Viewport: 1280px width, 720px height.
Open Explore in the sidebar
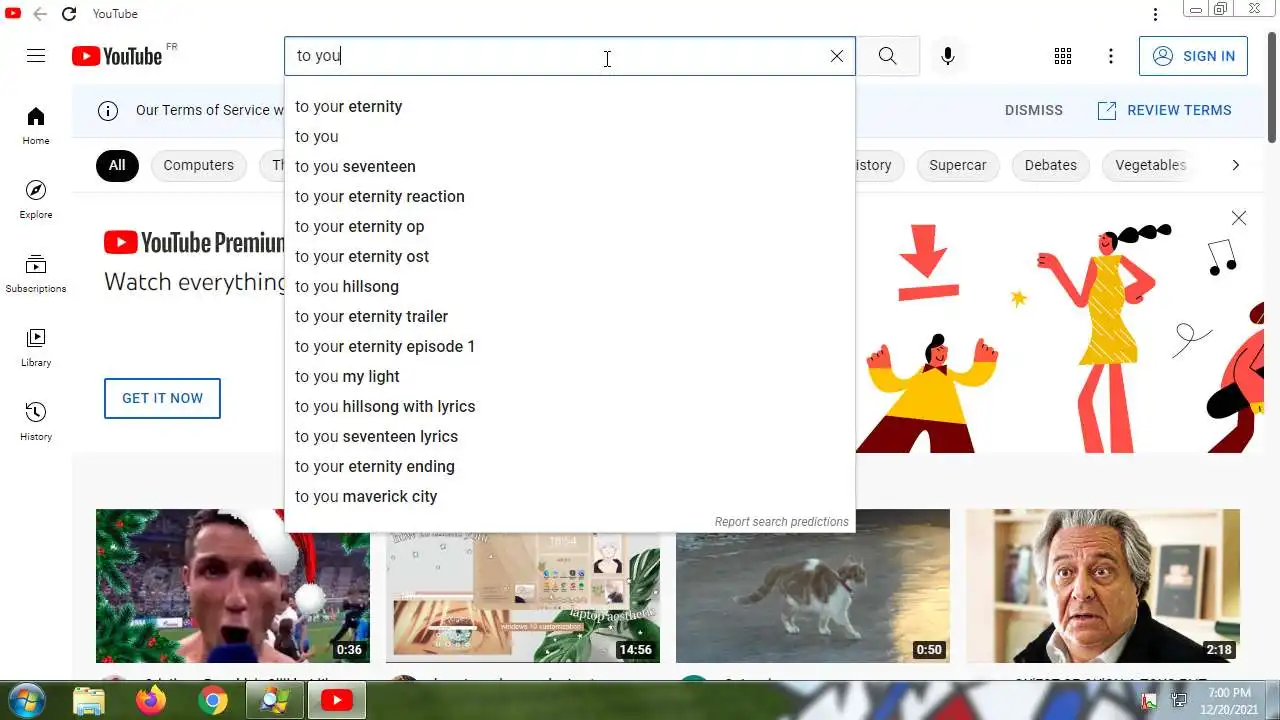tap(36, 200)
